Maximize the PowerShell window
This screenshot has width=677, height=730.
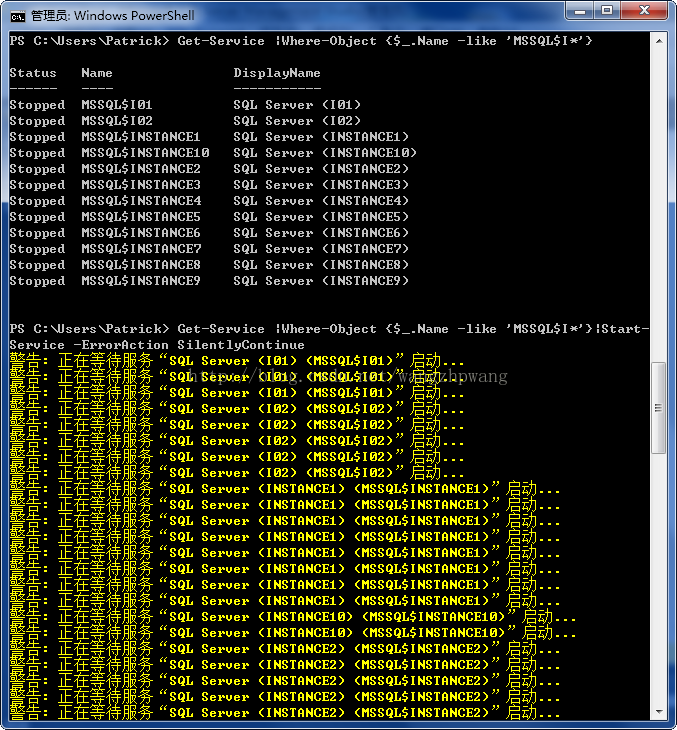point(607,11)
